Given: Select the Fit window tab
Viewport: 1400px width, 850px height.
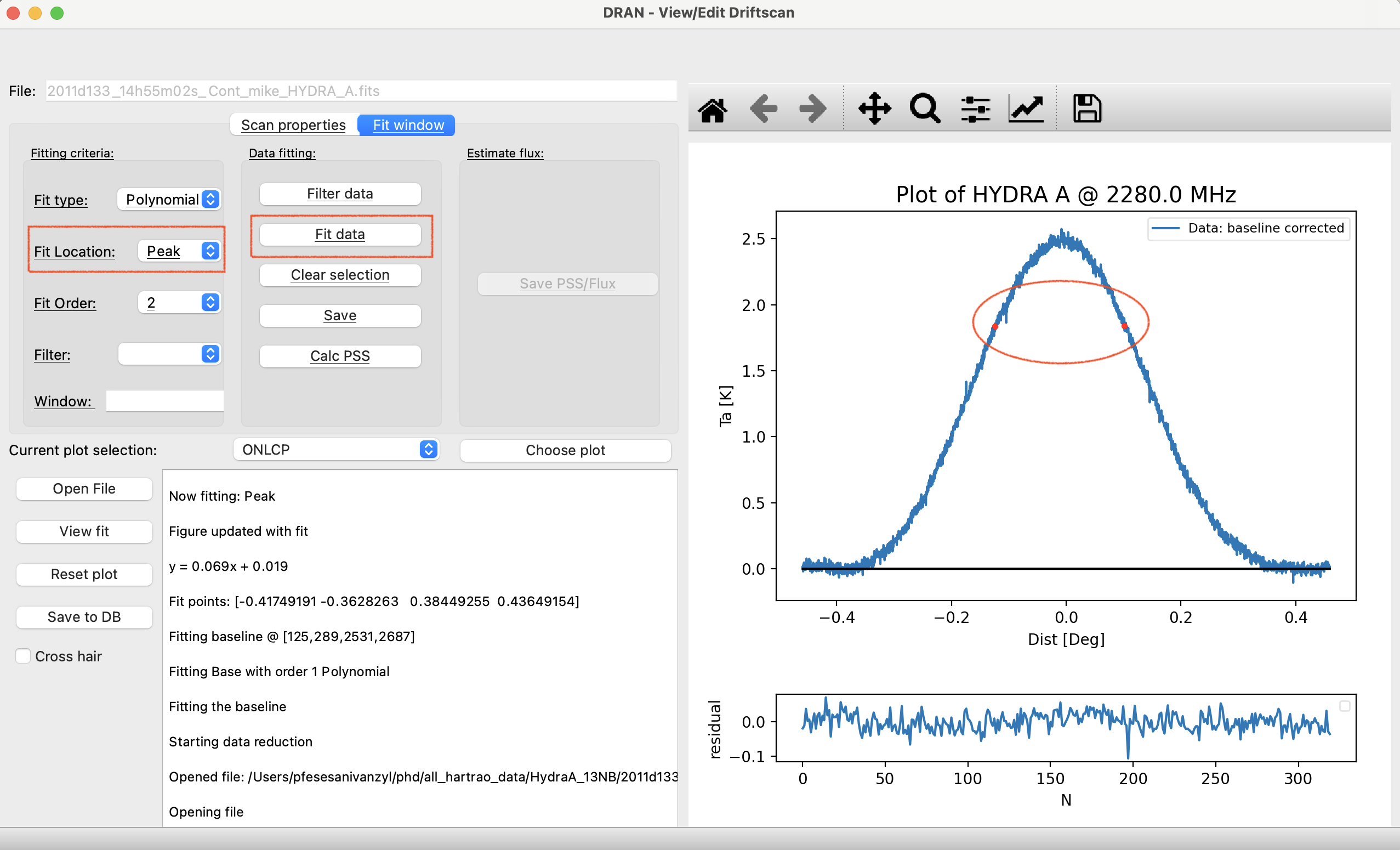Looking at the screenshot, I should pyautogui.click(x=408, y=125).
